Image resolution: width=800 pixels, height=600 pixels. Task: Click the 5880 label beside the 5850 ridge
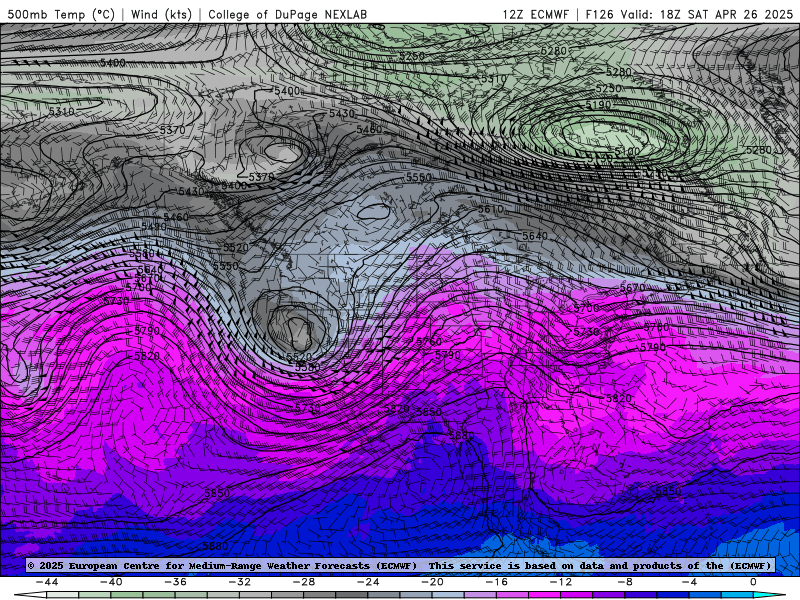(461, 435)
